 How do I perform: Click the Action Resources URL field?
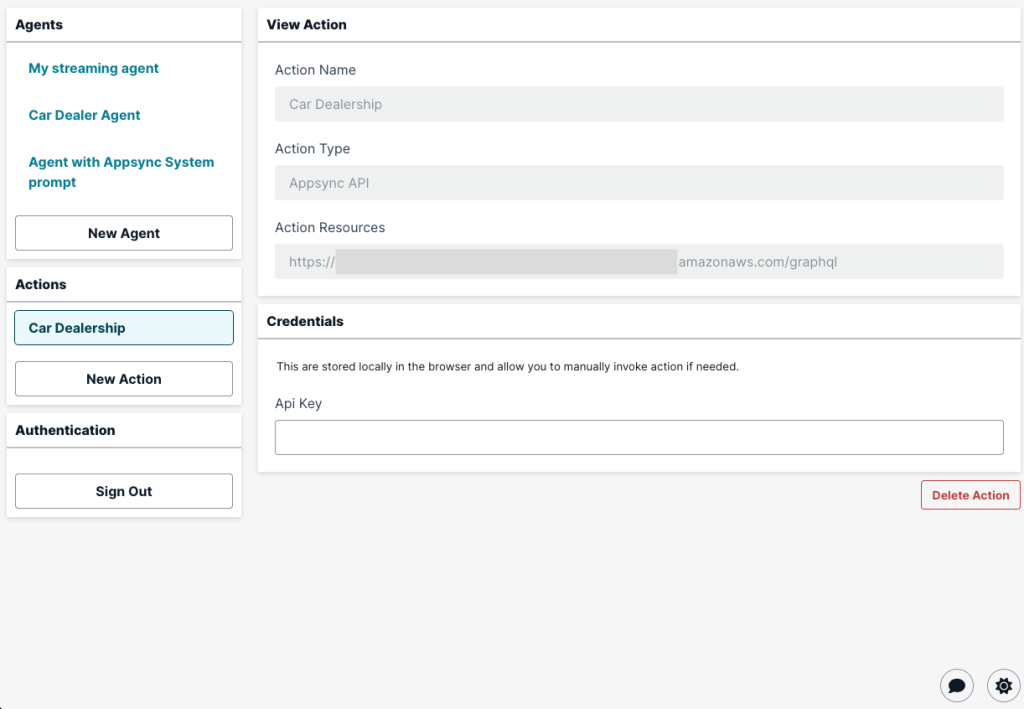pos(639,261)
